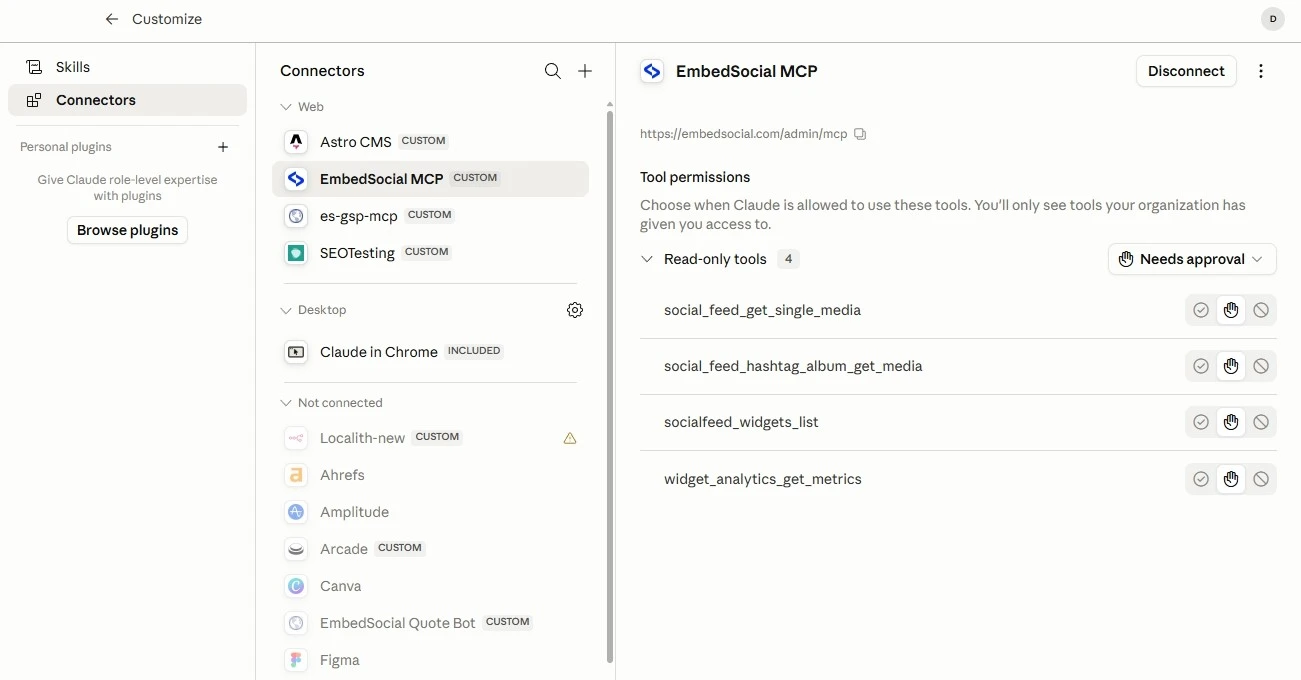Collapse the Web connectors section
The height and width of the screenshot is (680, 1301).
coord(286,107)
